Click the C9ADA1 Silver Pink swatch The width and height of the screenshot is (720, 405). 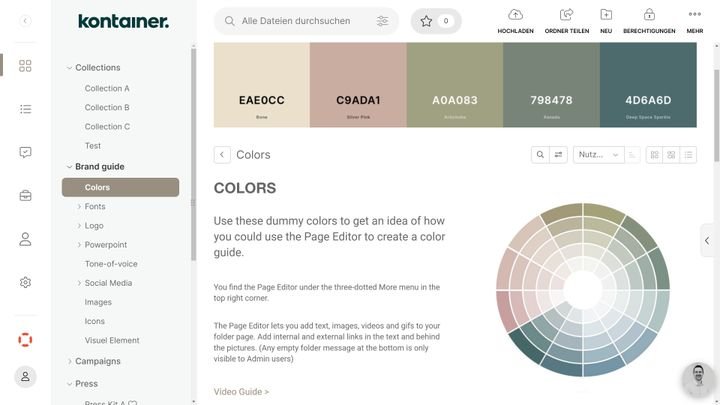coord(358,85)
